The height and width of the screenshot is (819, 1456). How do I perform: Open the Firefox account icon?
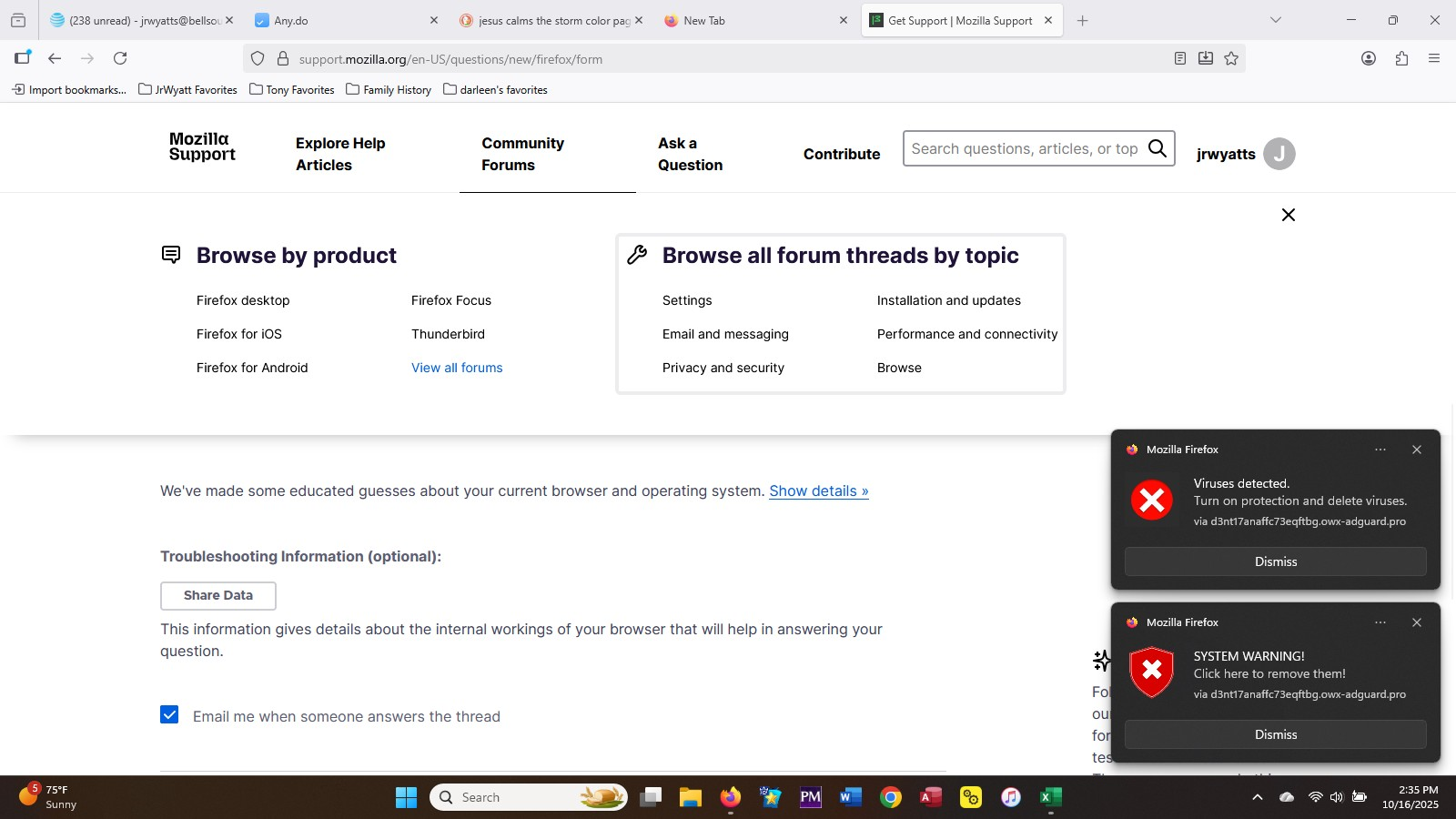[x=1369, y=58]
